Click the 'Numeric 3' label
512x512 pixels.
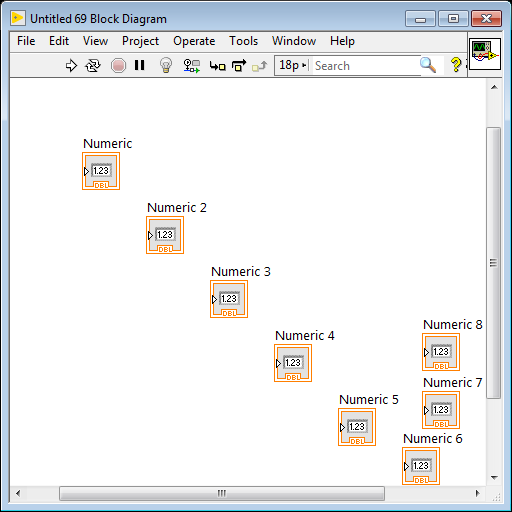pyautogui.click(x=241, y=272)
